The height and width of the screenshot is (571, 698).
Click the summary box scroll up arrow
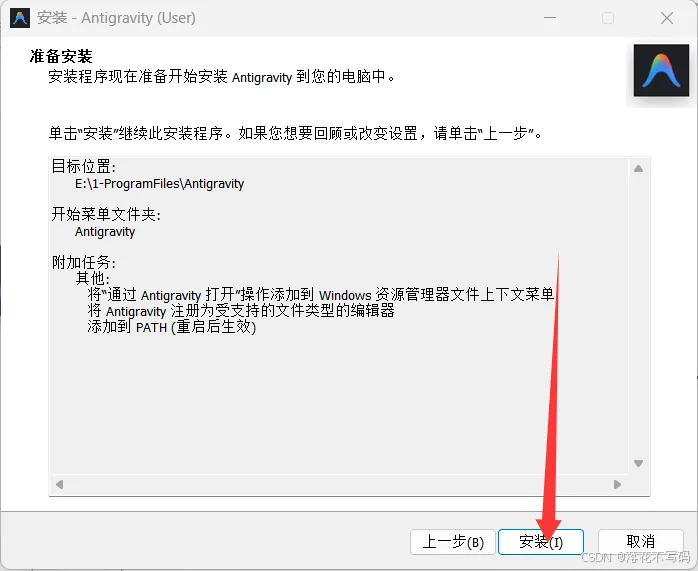pyautogui.click(x=638, y=169)
